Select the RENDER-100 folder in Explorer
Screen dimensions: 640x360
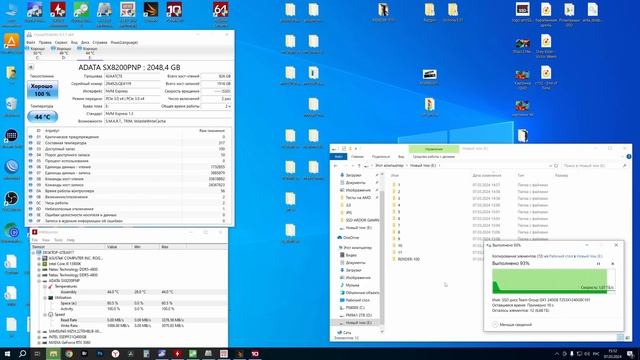coord(409,259)
